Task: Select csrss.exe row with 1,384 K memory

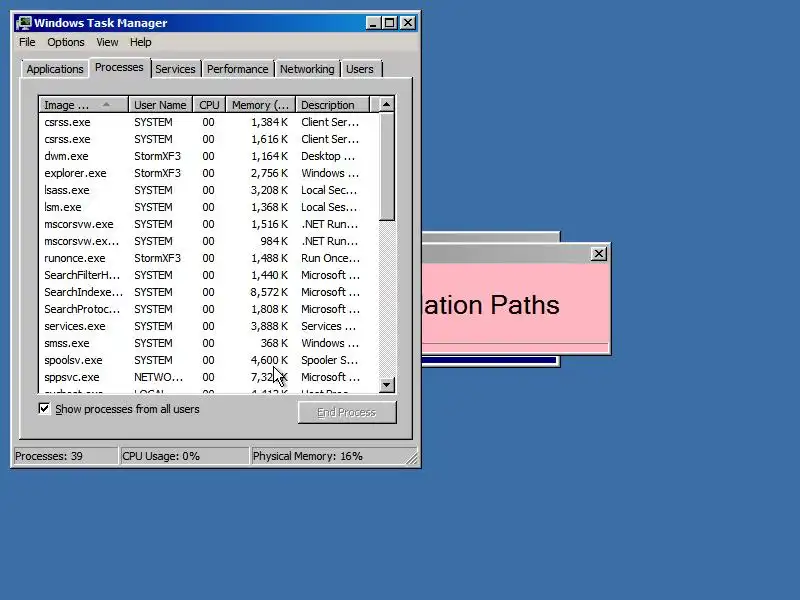Action: point(209,122)
